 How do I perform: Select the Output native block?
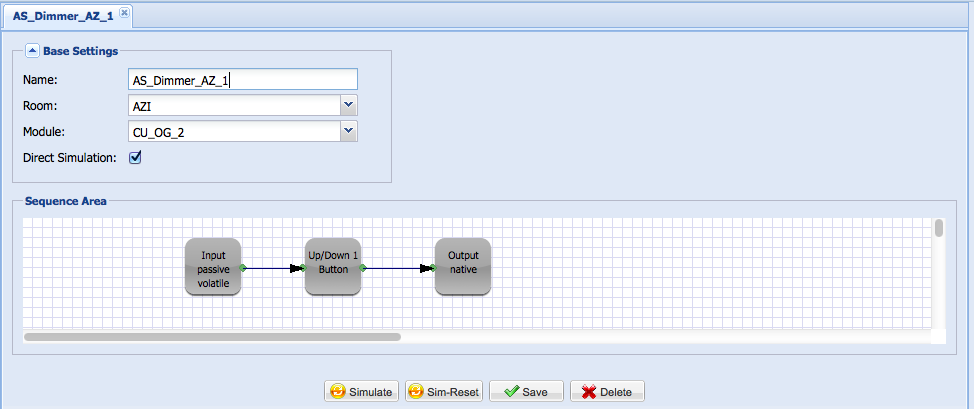click(x=463, y=267)
